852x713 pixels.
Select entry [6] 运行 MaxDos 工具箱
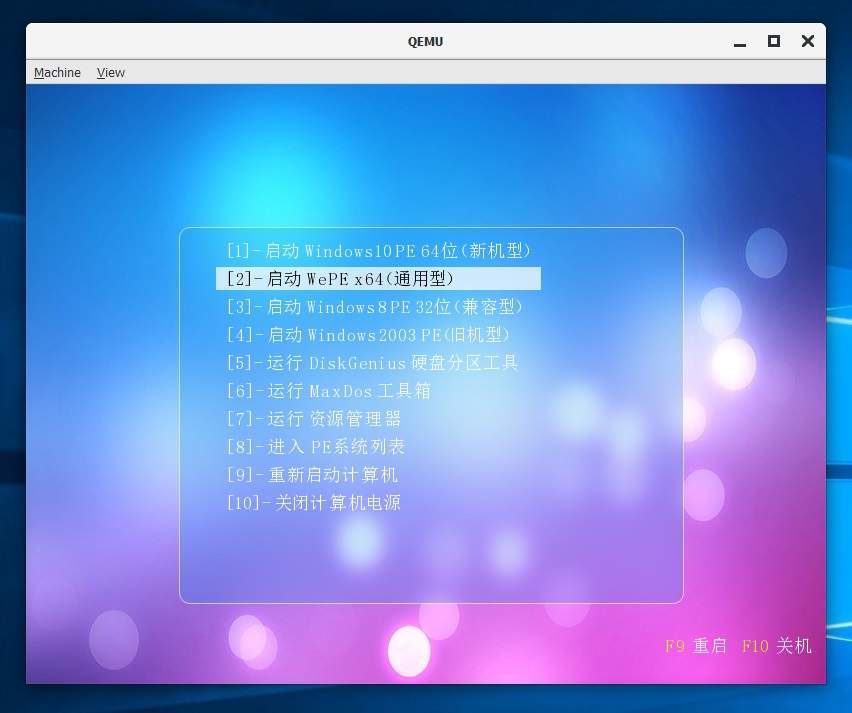(x=329, y=391)
